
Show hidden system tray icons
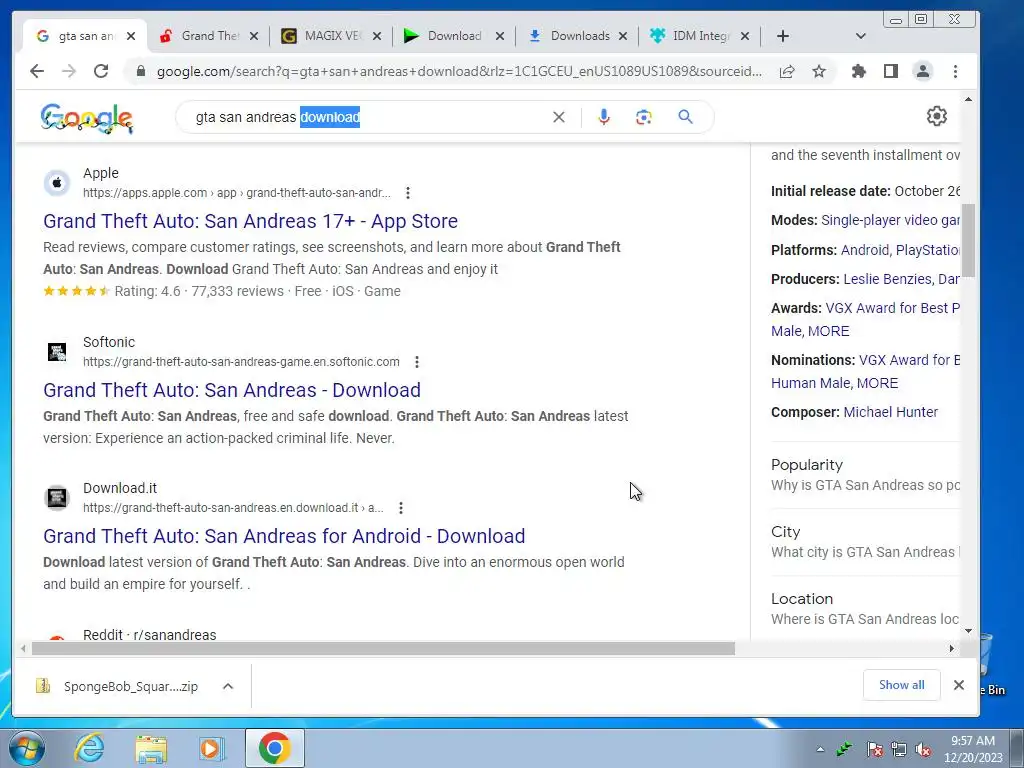pos(820,749)
